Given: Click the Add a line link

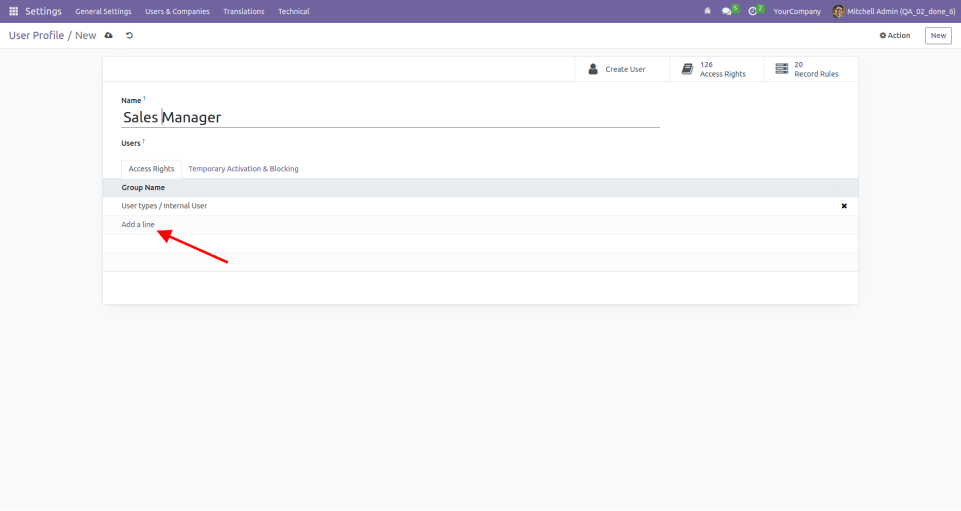Looking at the screenshot, I should click(x=138, y=224).
